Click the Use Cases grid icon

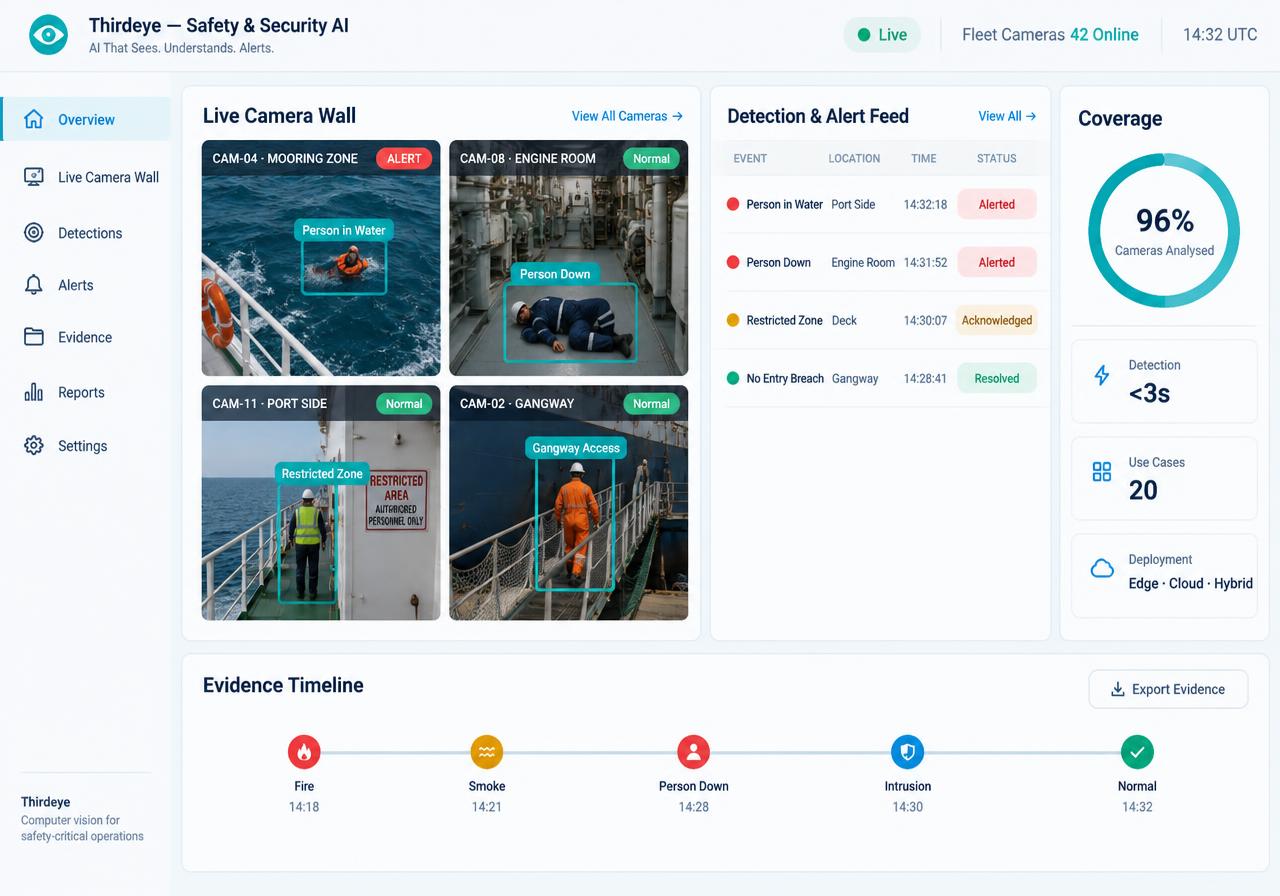tap(1102, 472)
